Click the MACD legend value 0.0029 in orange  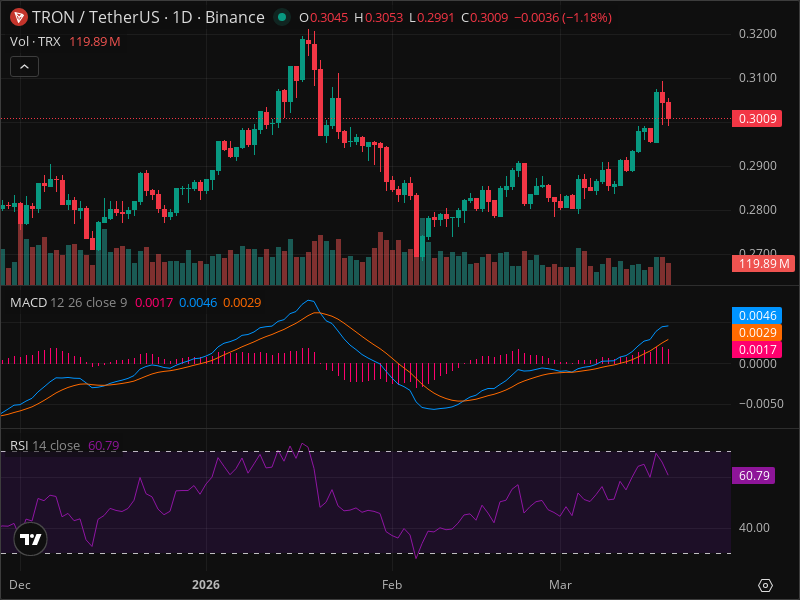click(242, 303)
